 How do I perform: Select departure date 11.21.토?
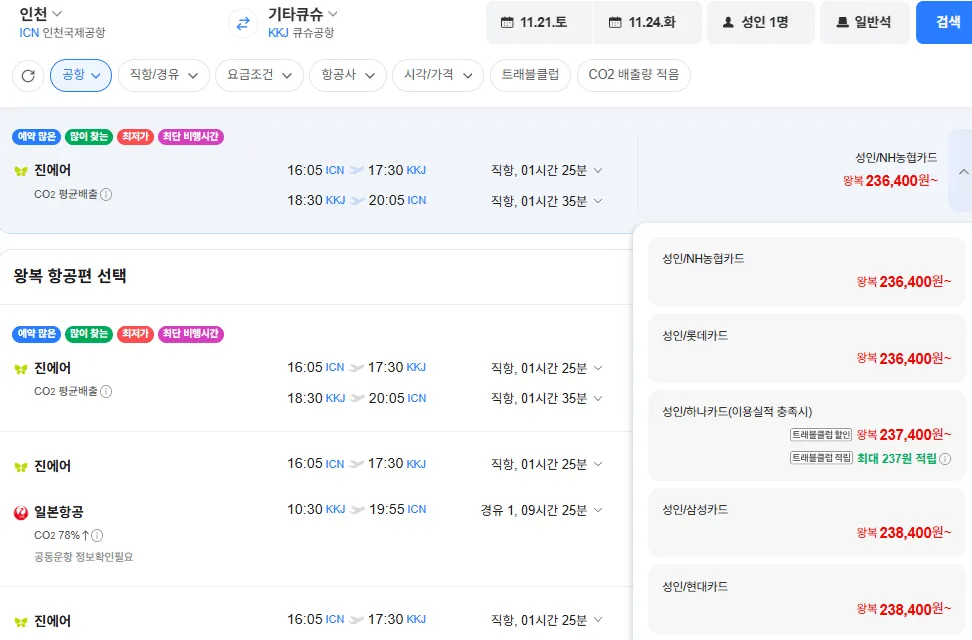539,22
